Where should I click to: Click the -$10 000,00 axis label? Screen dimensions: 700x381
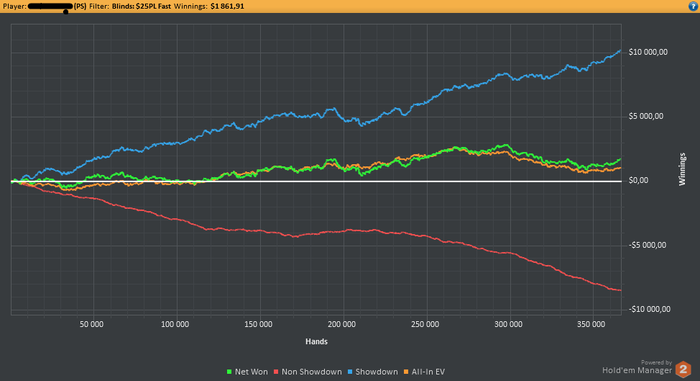pos(650,310)
